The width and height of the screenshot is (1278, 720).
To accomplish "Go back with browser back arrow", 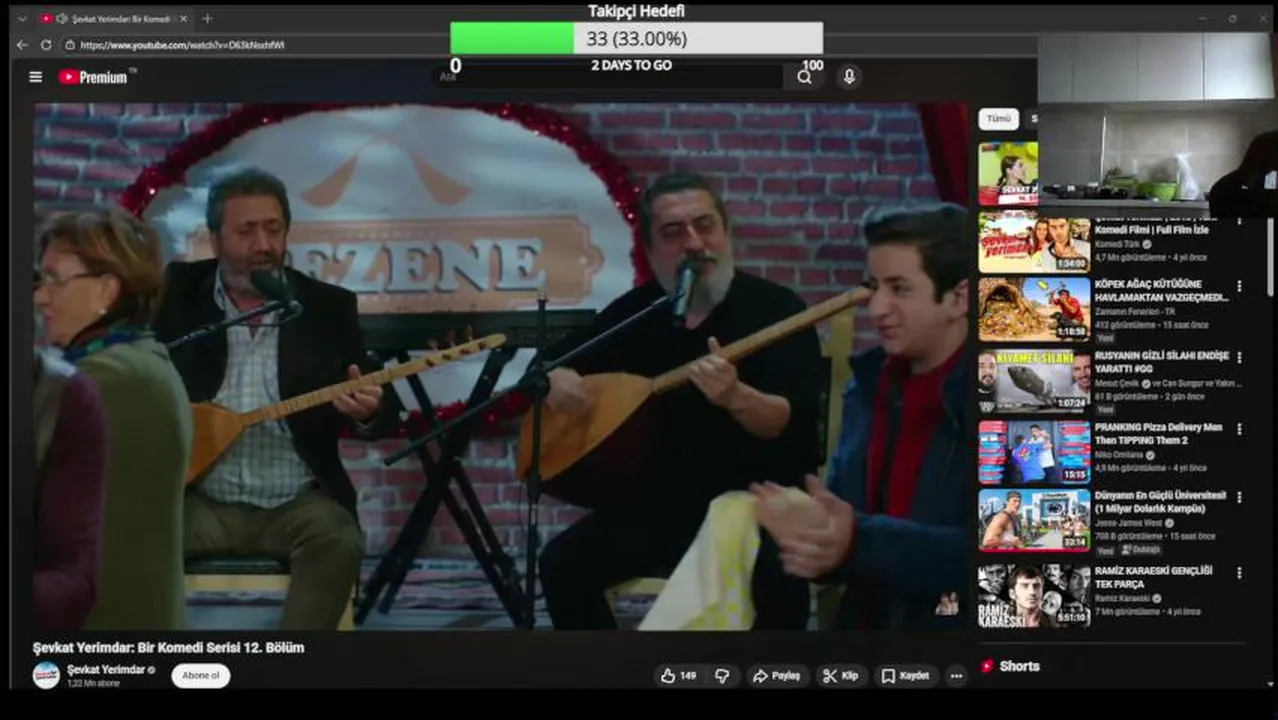I will click(x=22, y=45).
